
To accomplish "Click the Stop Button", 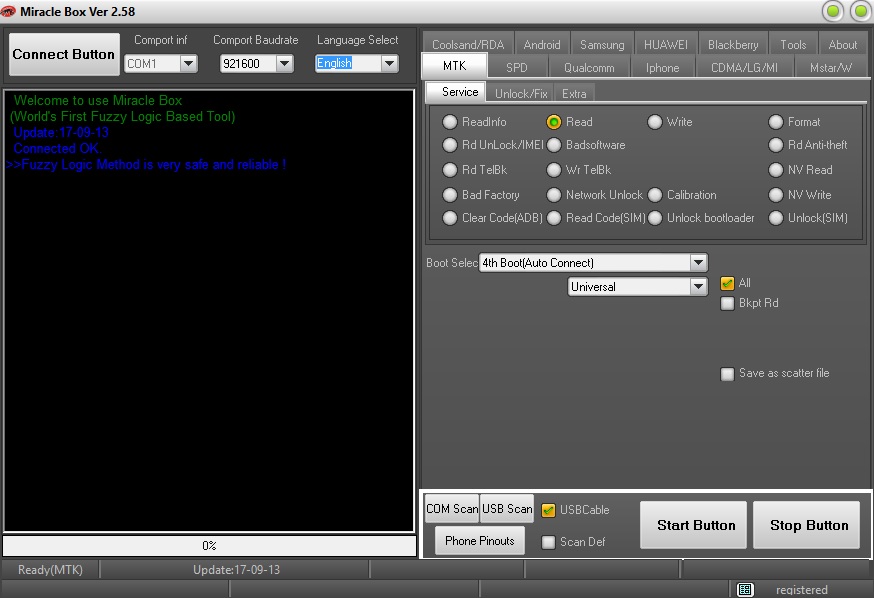I will point(807,525).
